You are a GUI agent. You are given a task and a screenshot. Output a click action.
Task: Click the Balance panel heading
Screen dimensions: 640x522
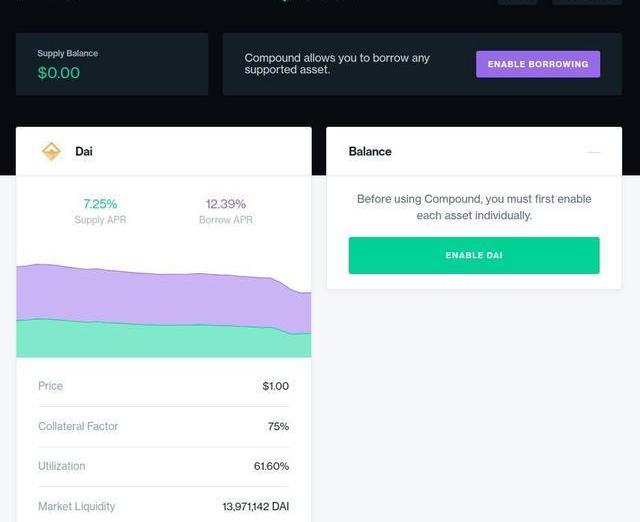(370, 151)
